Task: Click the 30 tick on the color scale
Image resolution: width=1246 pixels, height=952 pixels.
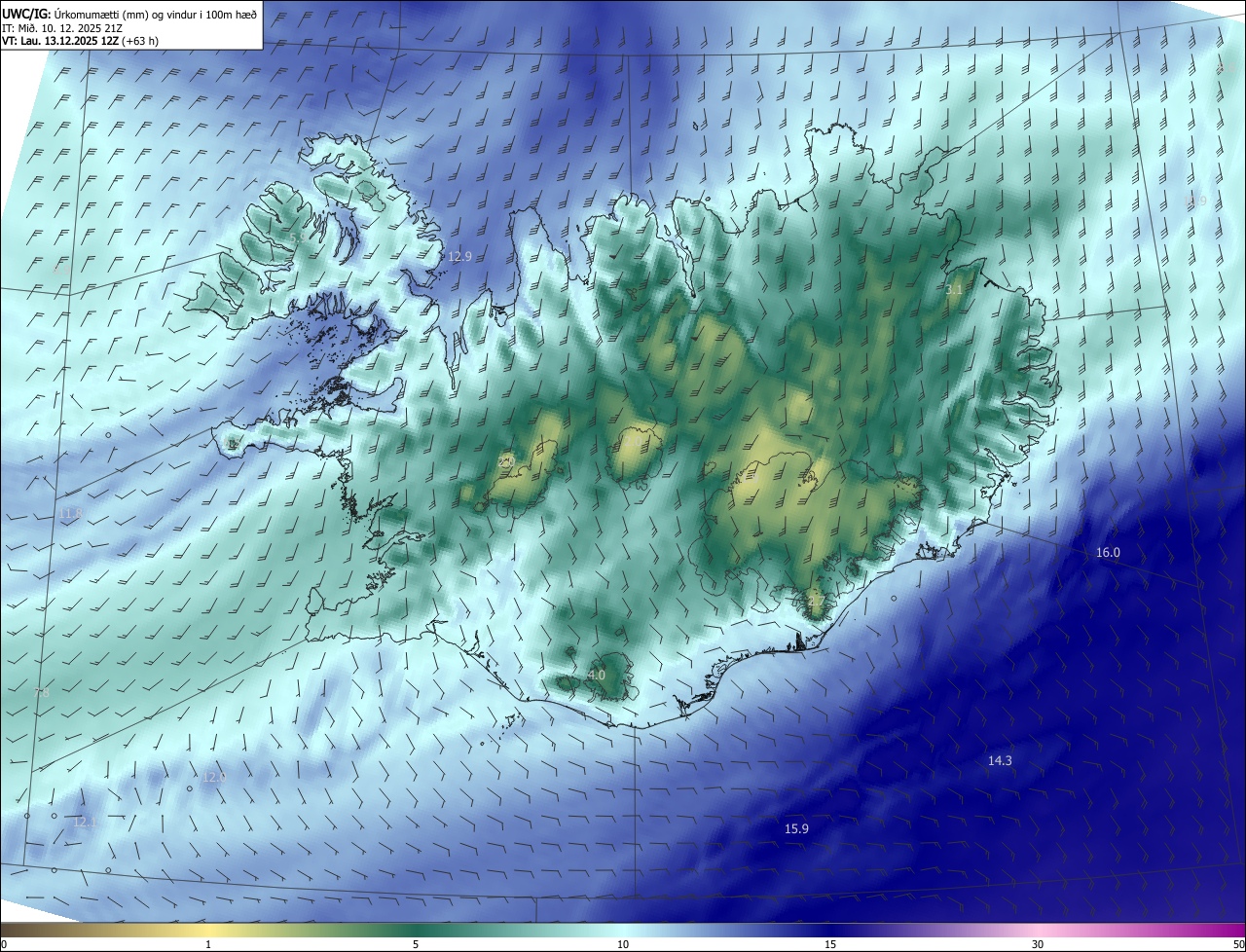Action: (1038, 944)
